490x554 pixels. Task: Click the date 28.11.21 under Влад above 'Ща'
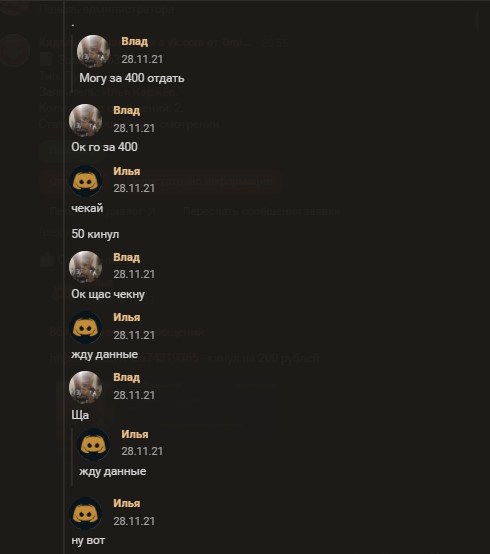point(134,395)
